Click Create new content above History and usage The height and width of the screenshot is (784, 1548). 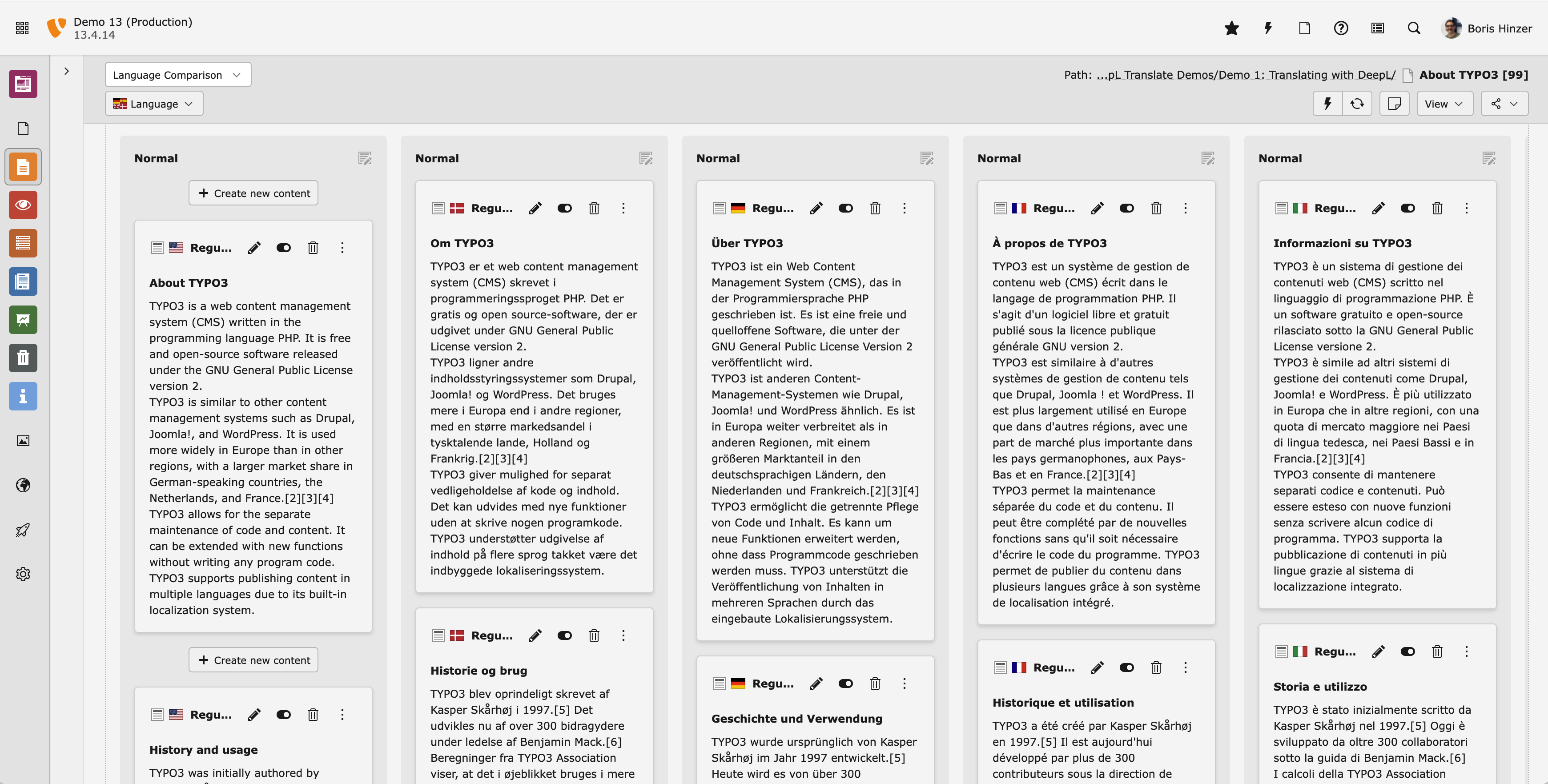click(253, 659)
